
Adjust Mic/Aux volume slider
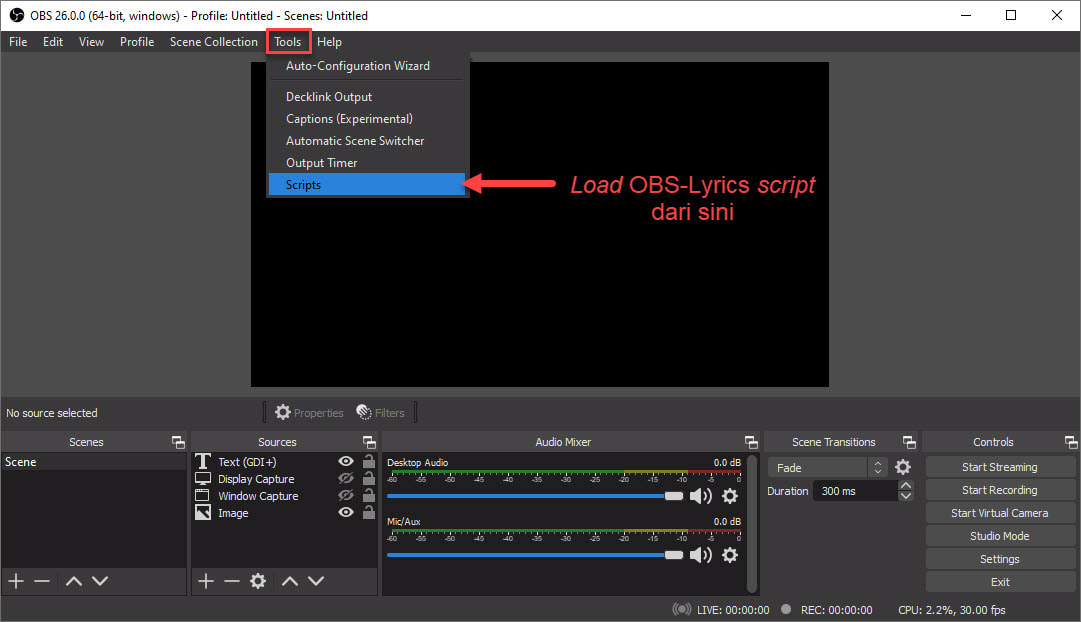click(x=535, y=555)
